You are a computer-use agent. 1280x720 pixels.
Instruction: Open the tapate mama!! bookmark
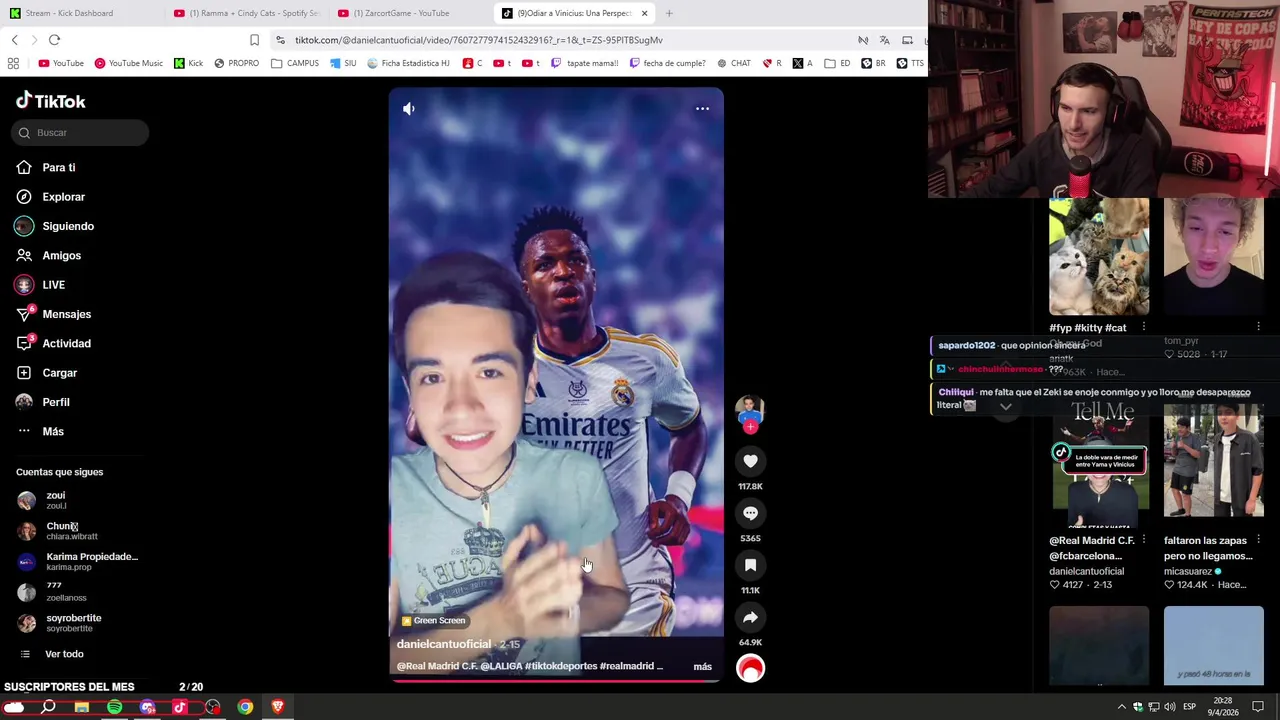click(x=585, y=63)
